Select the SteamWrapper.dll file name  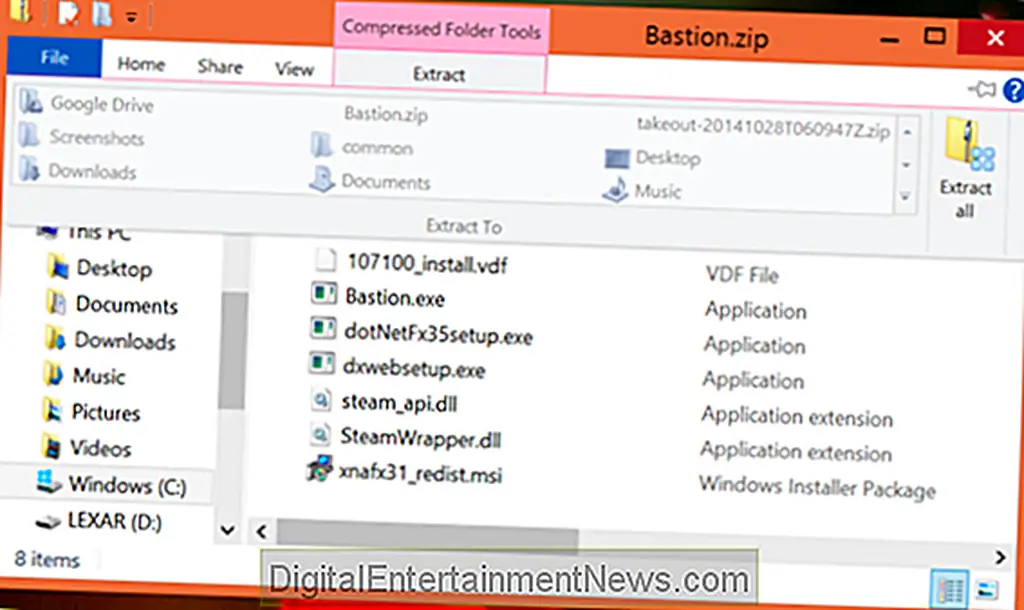421,438
